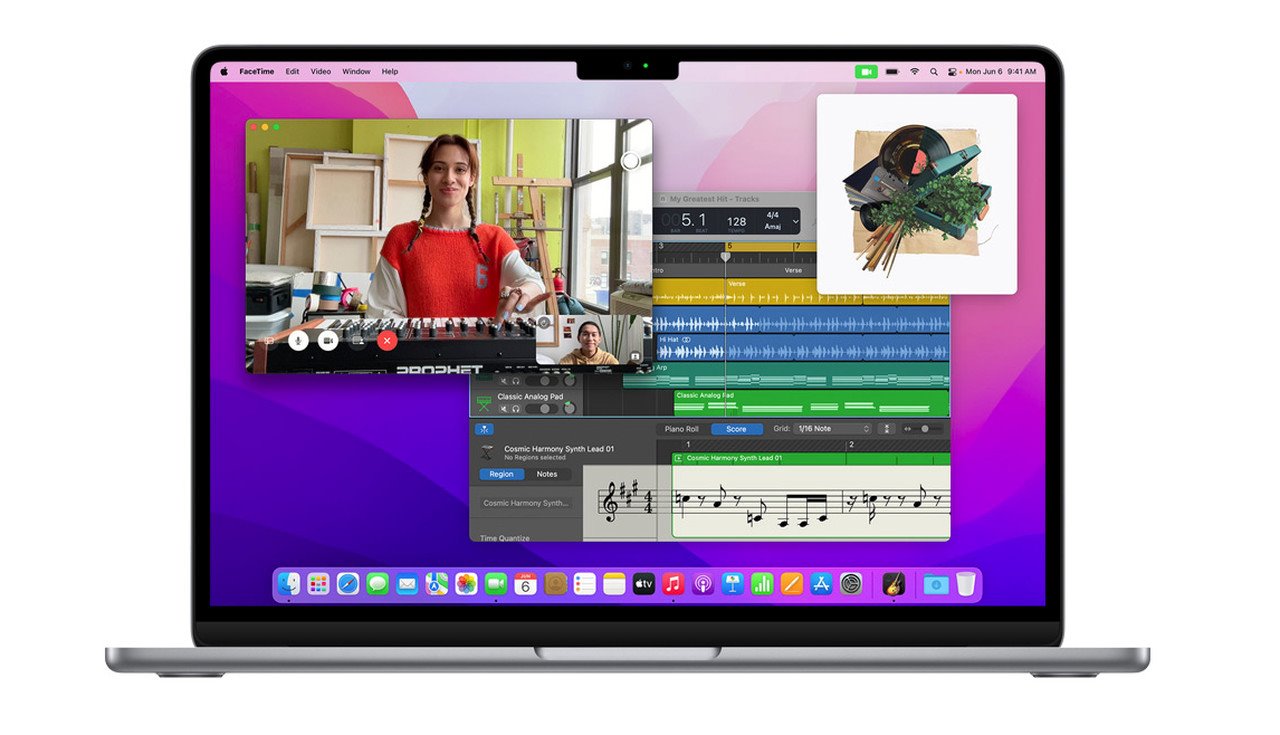
Task: Adjust the Classic Analog Pad volume slider
Action: pos(544,408)
